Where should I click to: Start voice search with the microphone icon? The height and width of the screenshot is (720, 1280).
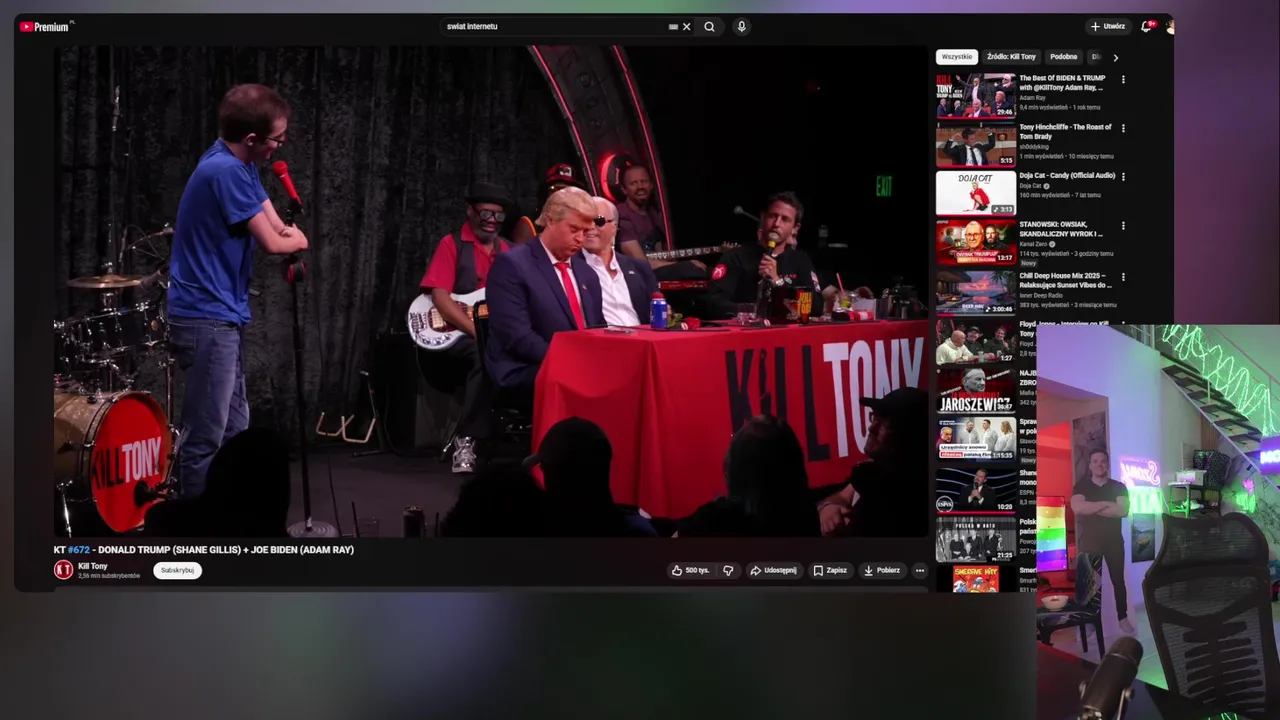click(741, 27)
